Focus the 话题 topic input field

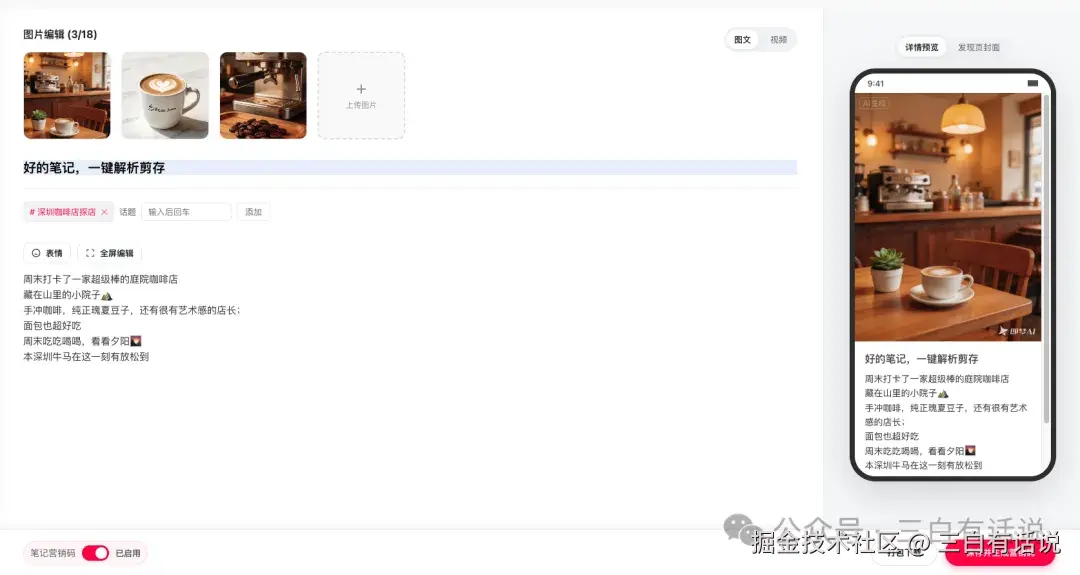(x=186, y=212)
